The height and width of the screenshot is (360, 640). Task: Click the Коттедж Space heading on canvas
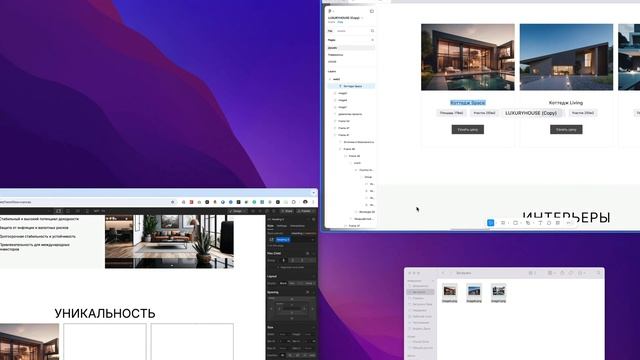point(468,102)
